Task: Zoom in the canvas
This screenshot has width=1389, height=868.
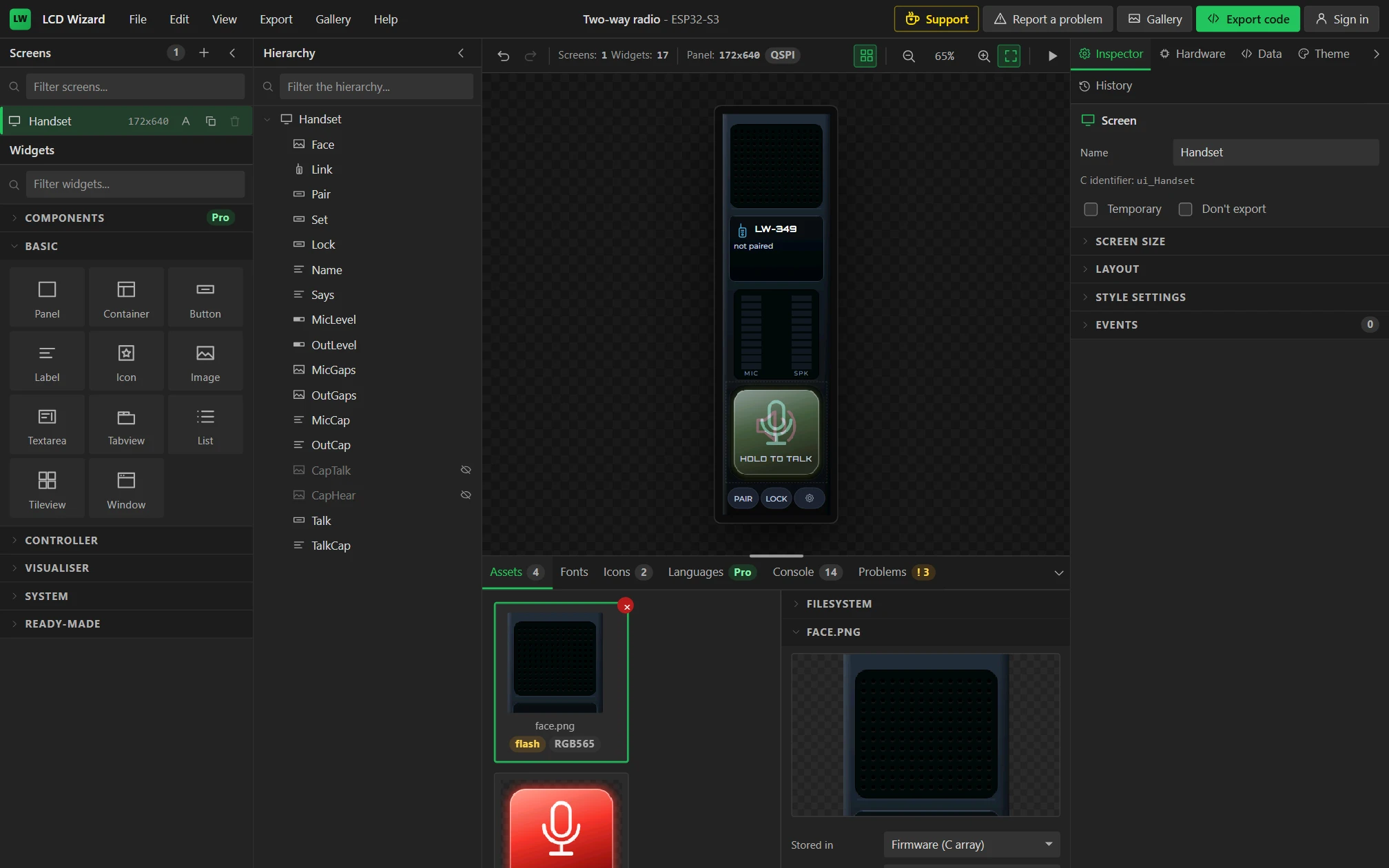Action: [x=984, y=56]
